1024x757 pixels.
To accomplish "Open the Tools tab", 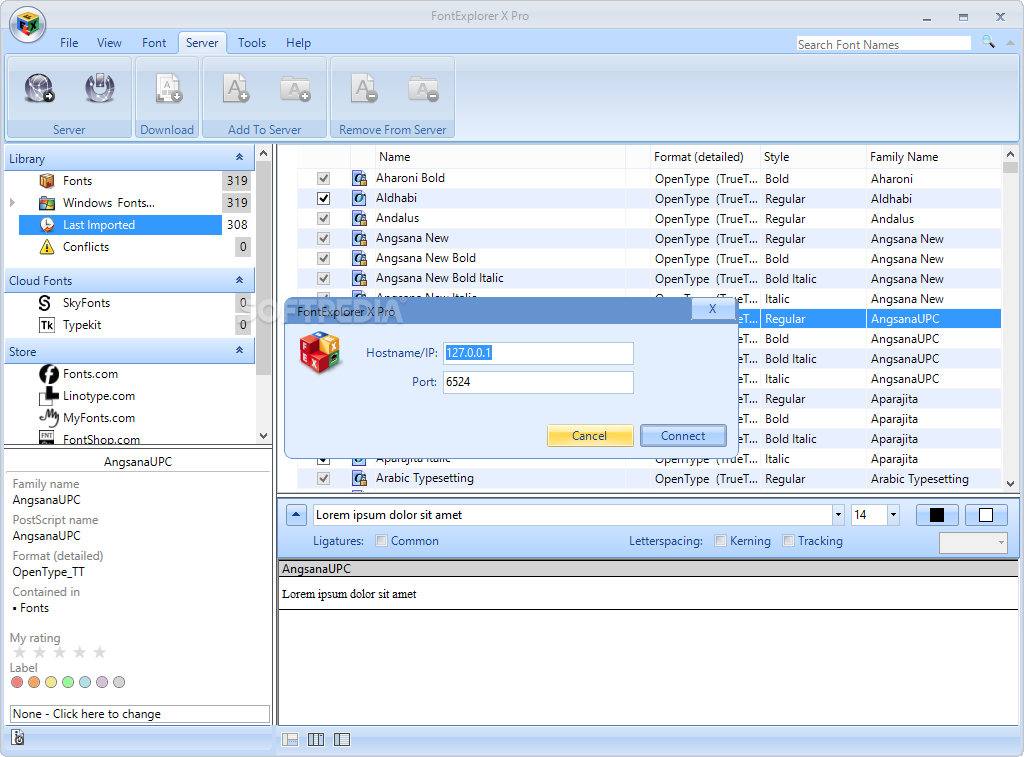I will [x=251, y=43].
